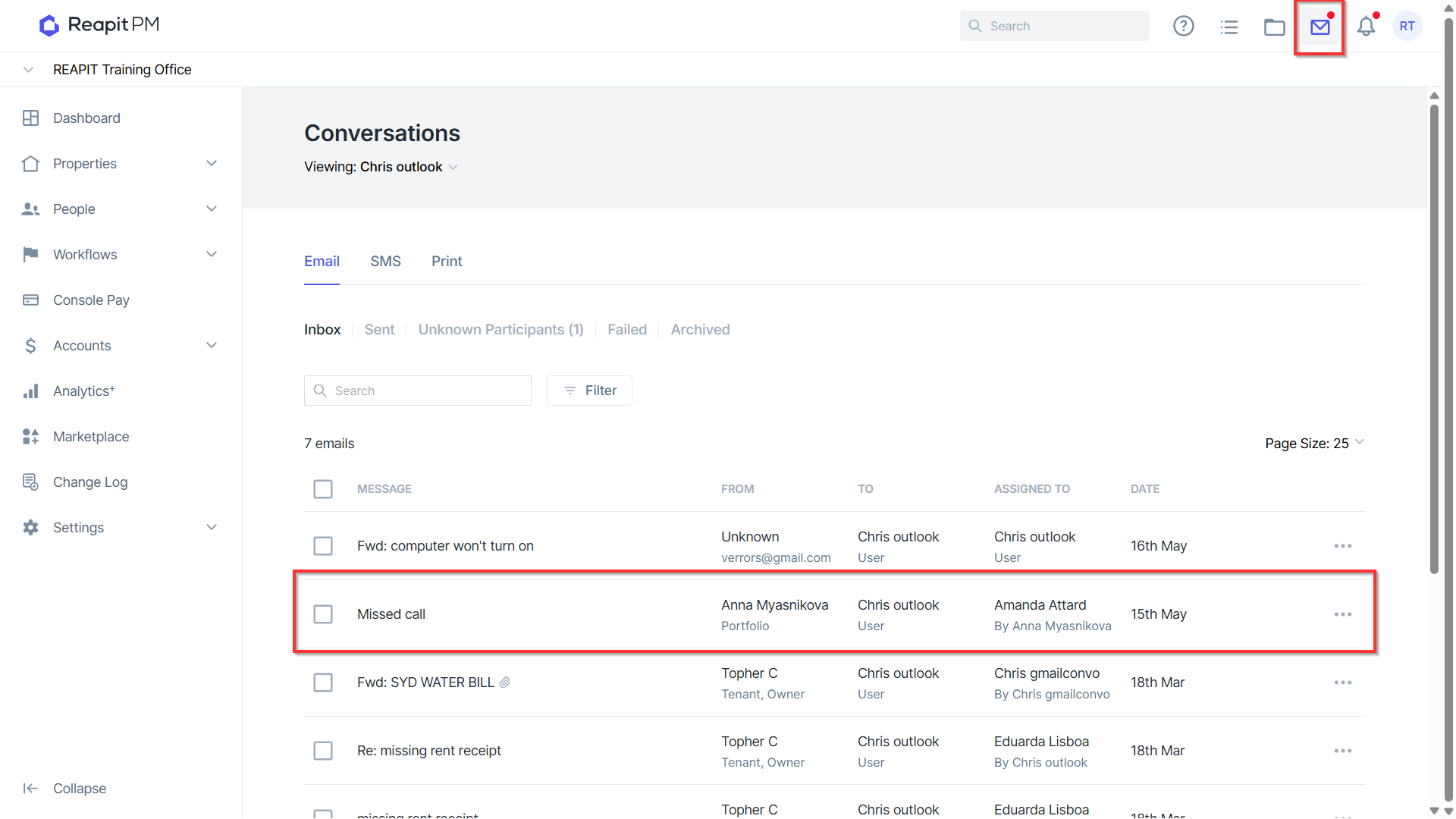Check the Missed call email row

(x=323, y=614)
